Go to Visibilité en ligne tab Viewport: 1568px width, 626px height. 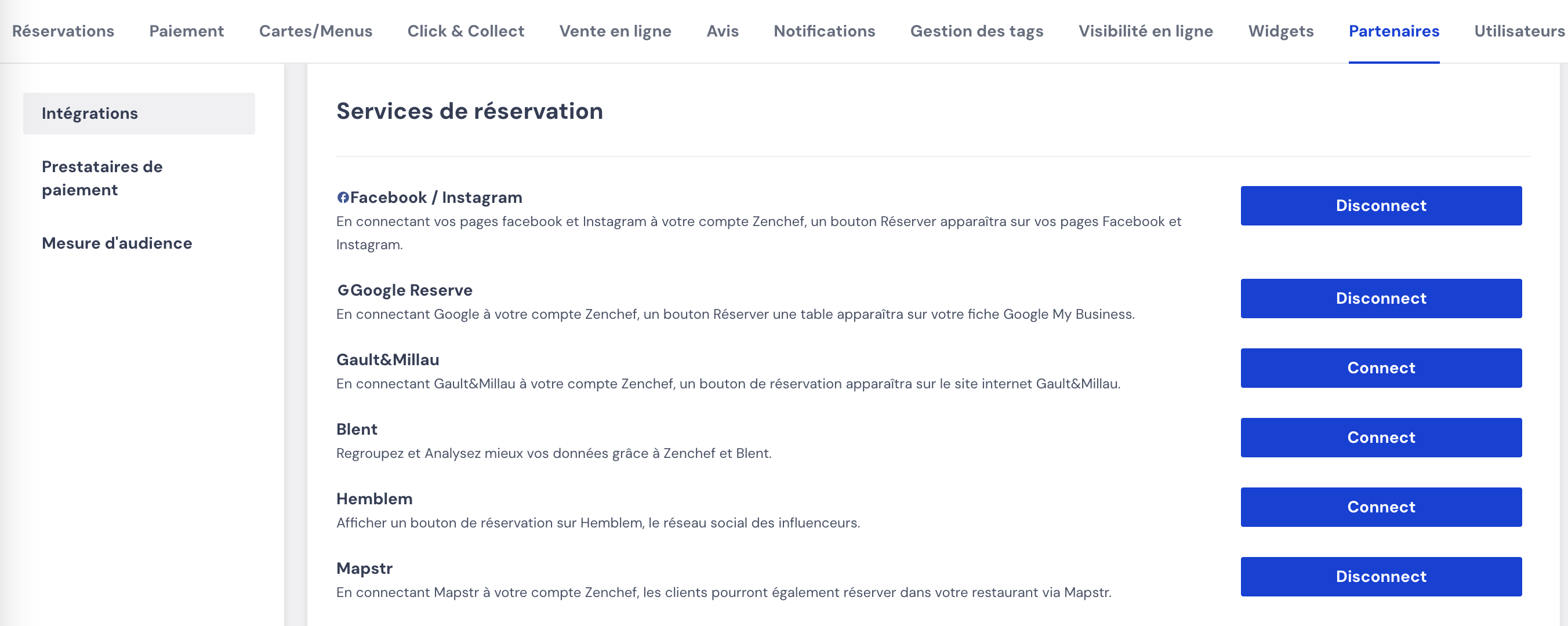coord(1146,31)
